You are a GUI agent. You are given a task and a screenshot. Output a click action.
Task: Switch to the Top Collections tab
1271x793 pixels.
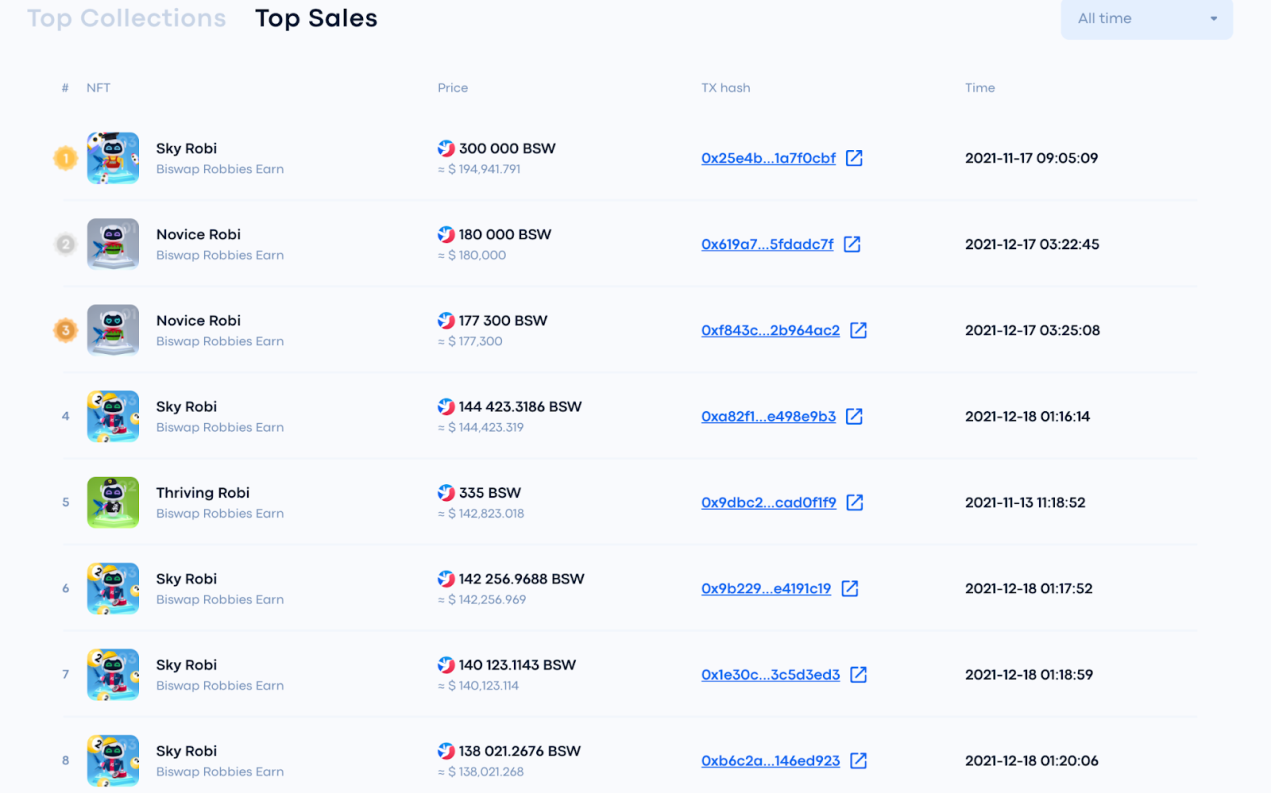(x=127, y=18)
